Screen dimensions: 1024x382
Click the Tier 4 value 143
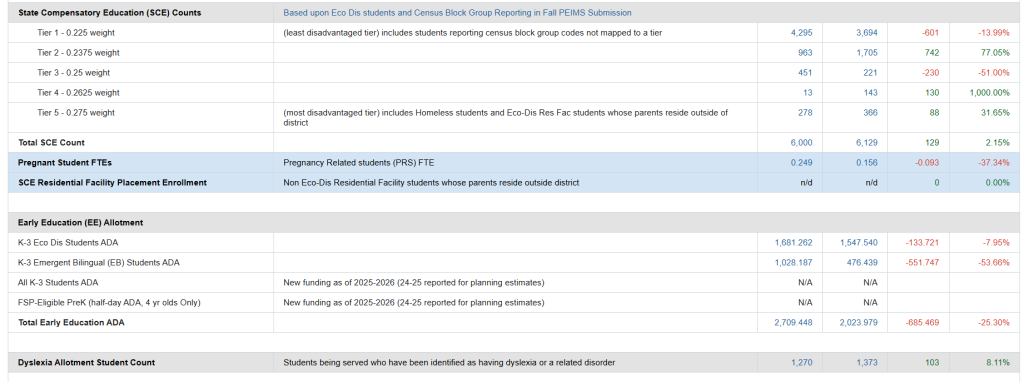coord(871,93)
